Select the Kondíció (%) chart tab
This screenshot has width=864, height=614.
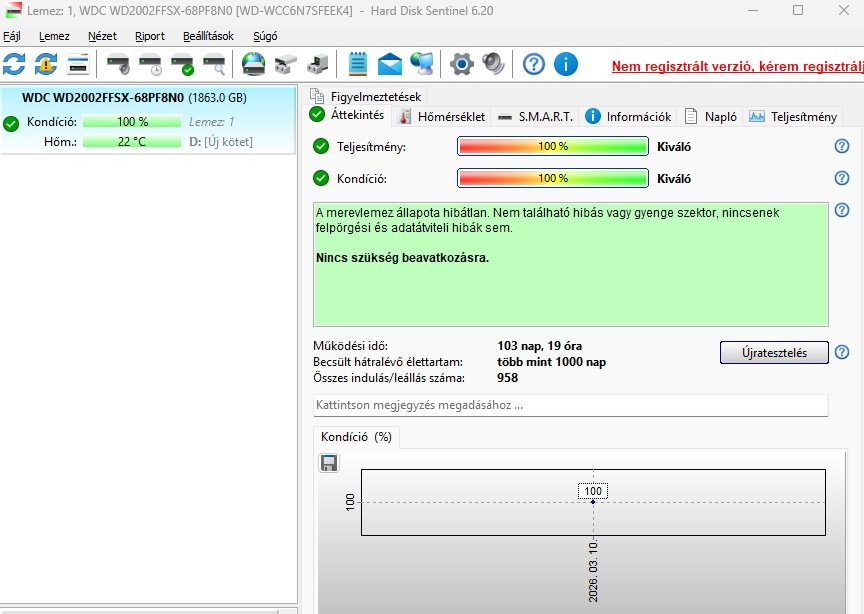coord(356,437)
